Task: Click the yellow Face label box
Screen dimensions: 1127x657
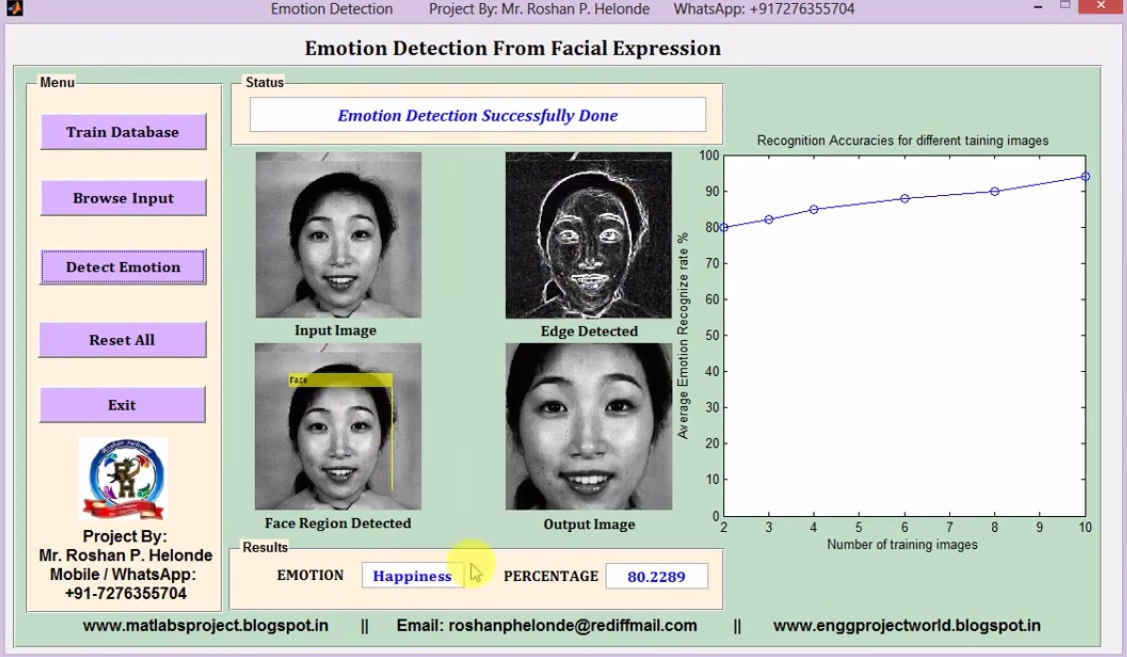Action: 340,380
